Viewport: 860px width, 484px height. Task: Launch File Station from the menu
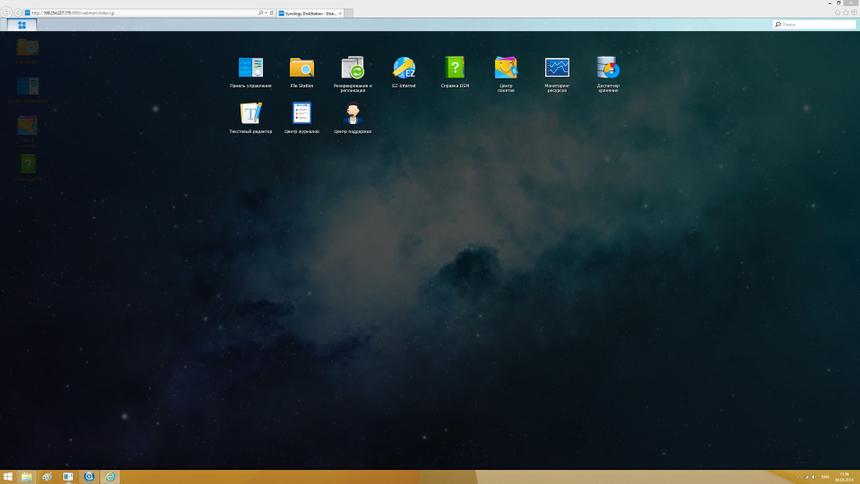[301, 68]
